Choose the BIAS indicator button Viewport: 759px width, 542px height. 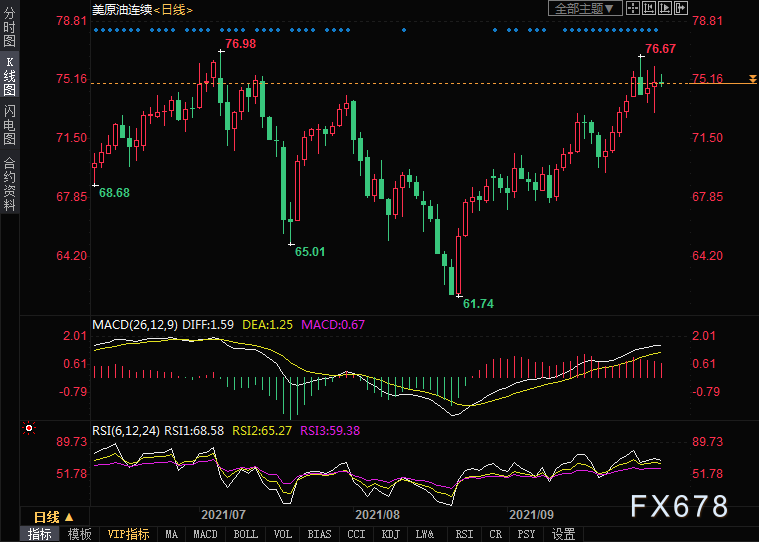tap(319, 534)
